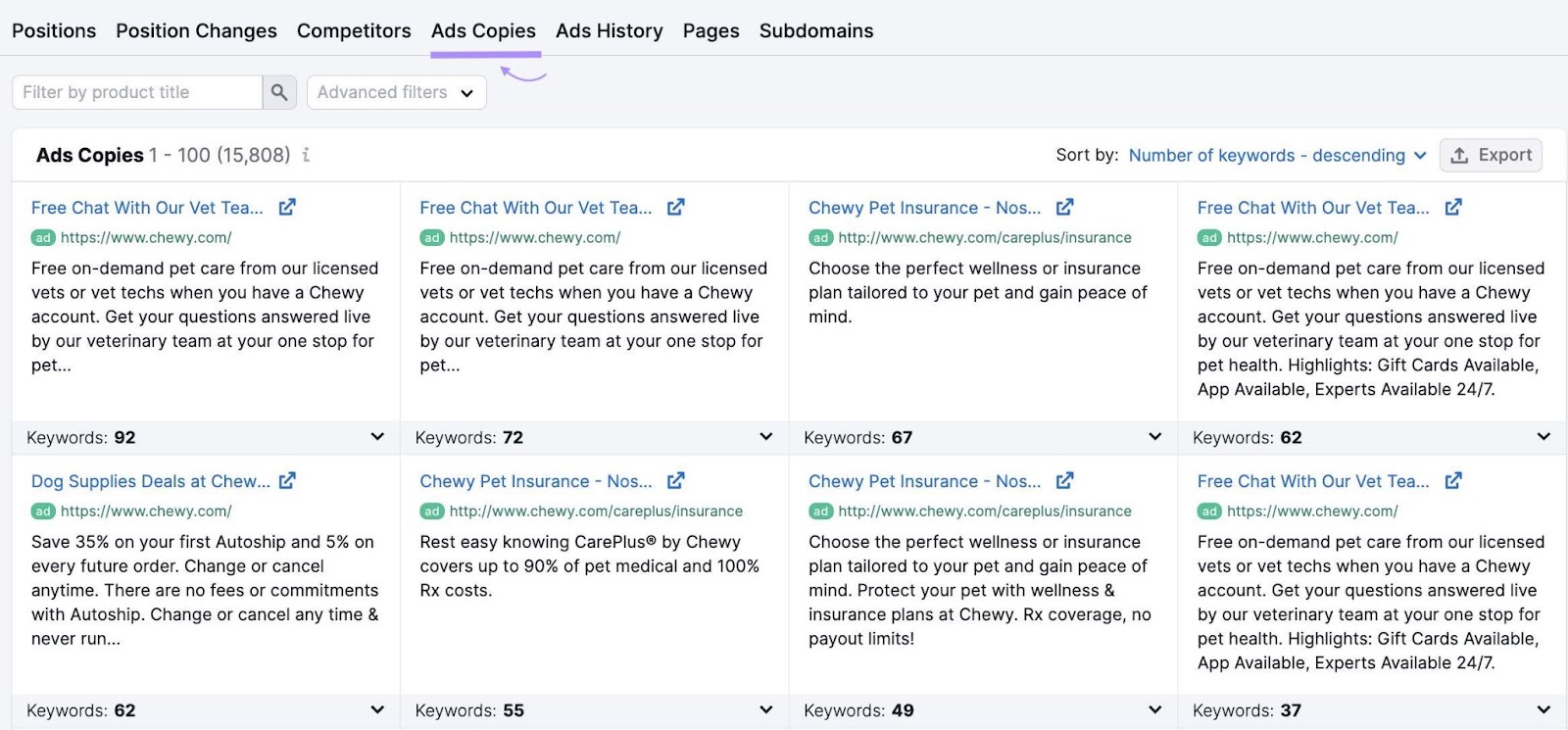Select text 'Rest easy knowing CarePlus® by Chewy'

pos(580,542)
